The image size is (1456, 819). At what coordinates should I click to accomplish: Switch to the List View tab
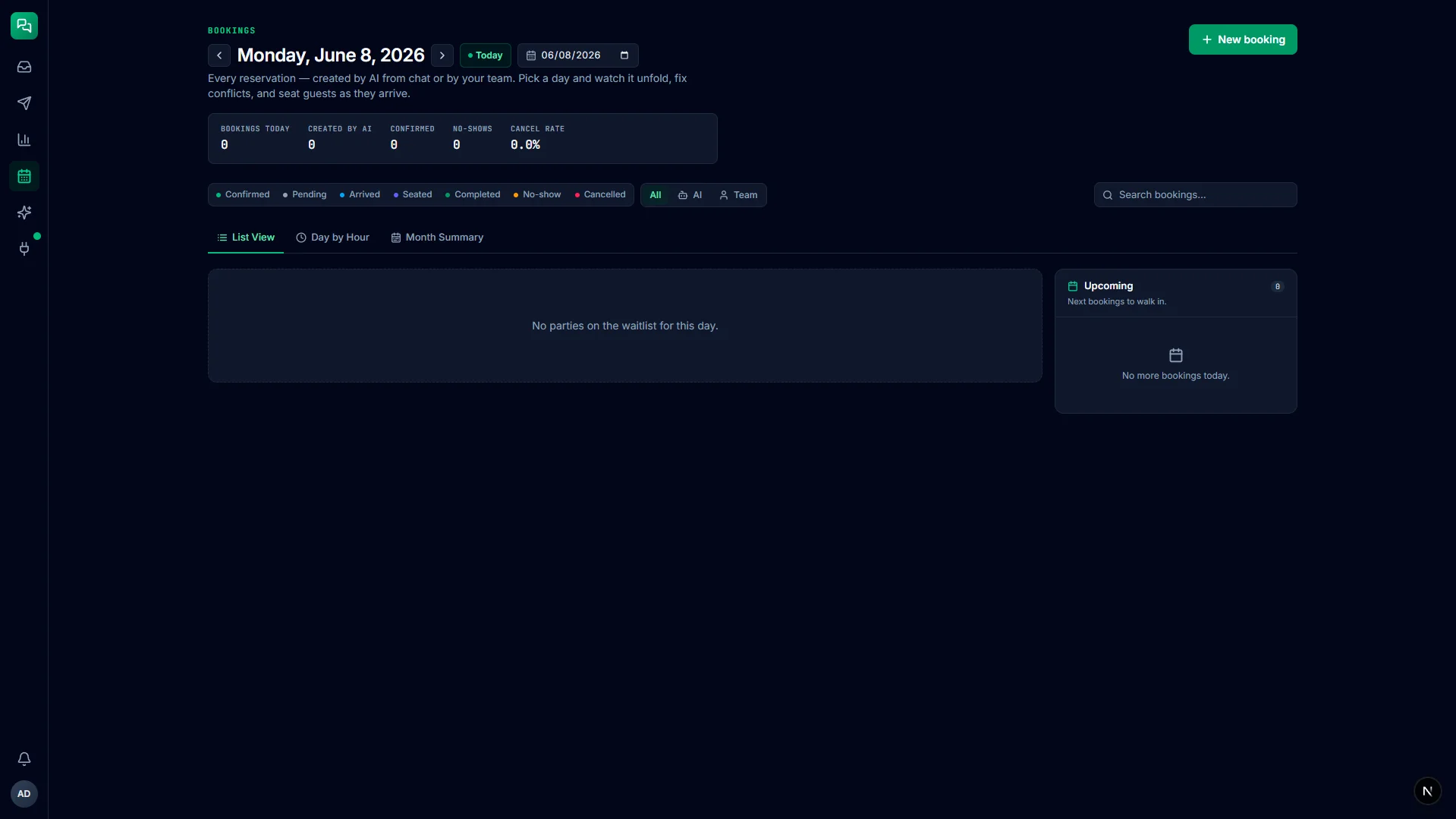point(246,238)
